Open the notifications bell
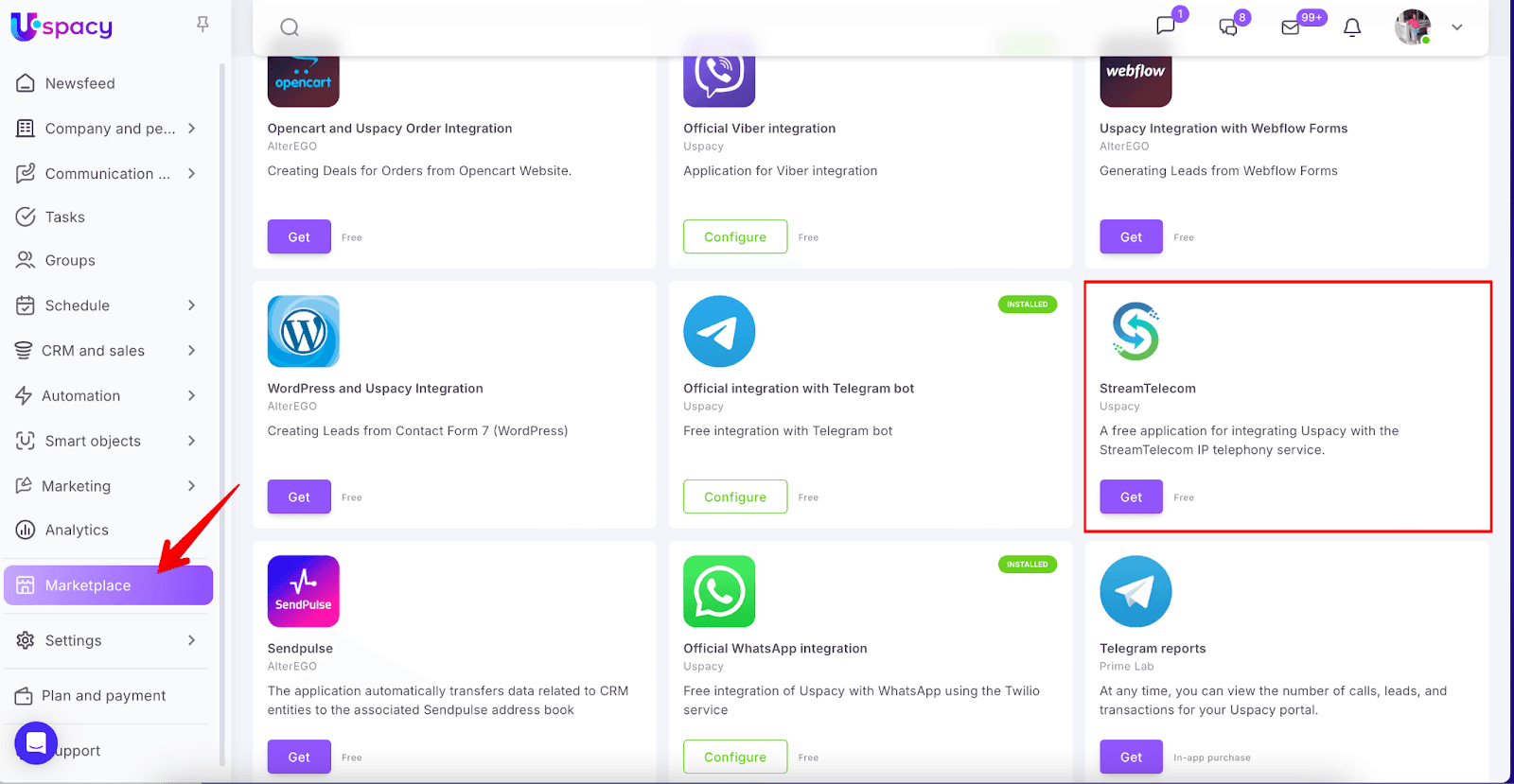The width and height of the screenshot is (1514, 784). coord(1352,27)
